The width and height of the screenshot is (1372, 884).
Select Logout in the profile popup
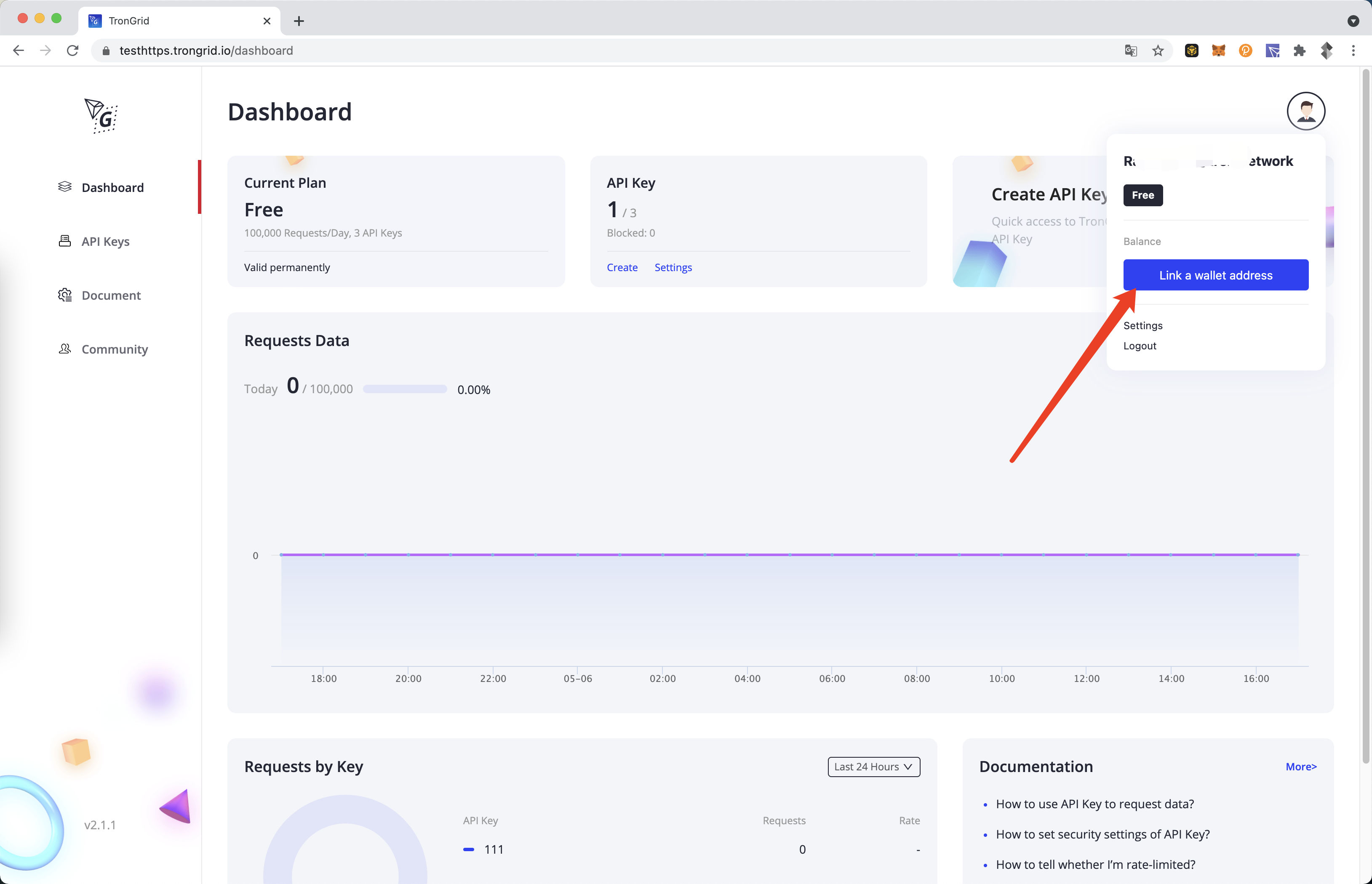1140,346
